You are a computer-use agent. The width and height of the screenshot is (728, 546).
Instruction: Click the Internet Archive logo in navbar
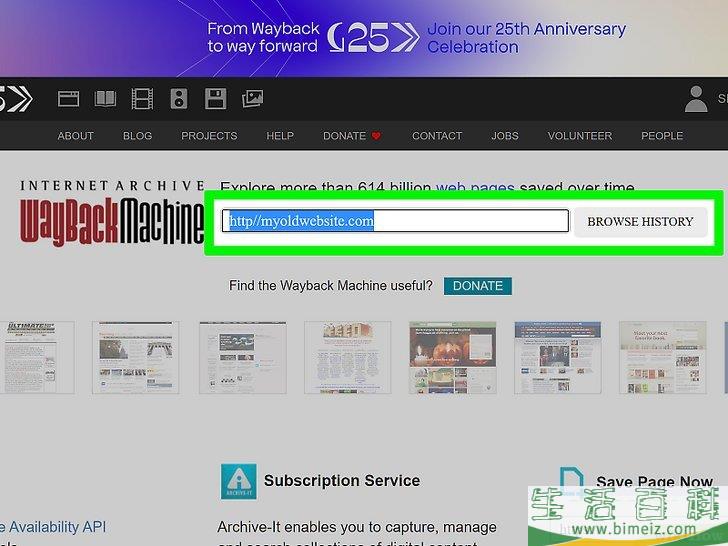click(16, 98)
